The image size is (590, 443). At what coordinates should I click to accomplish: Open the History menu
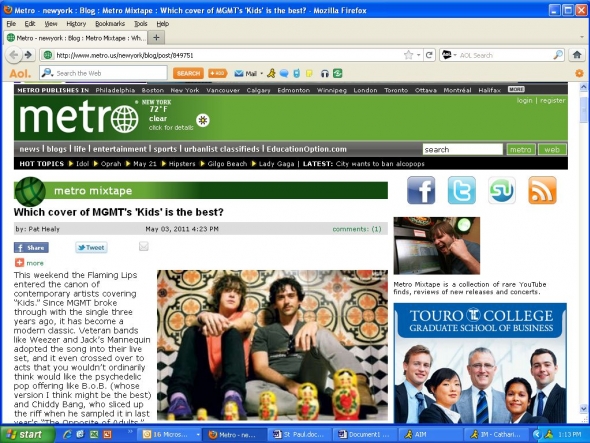[x=76, y=24]
